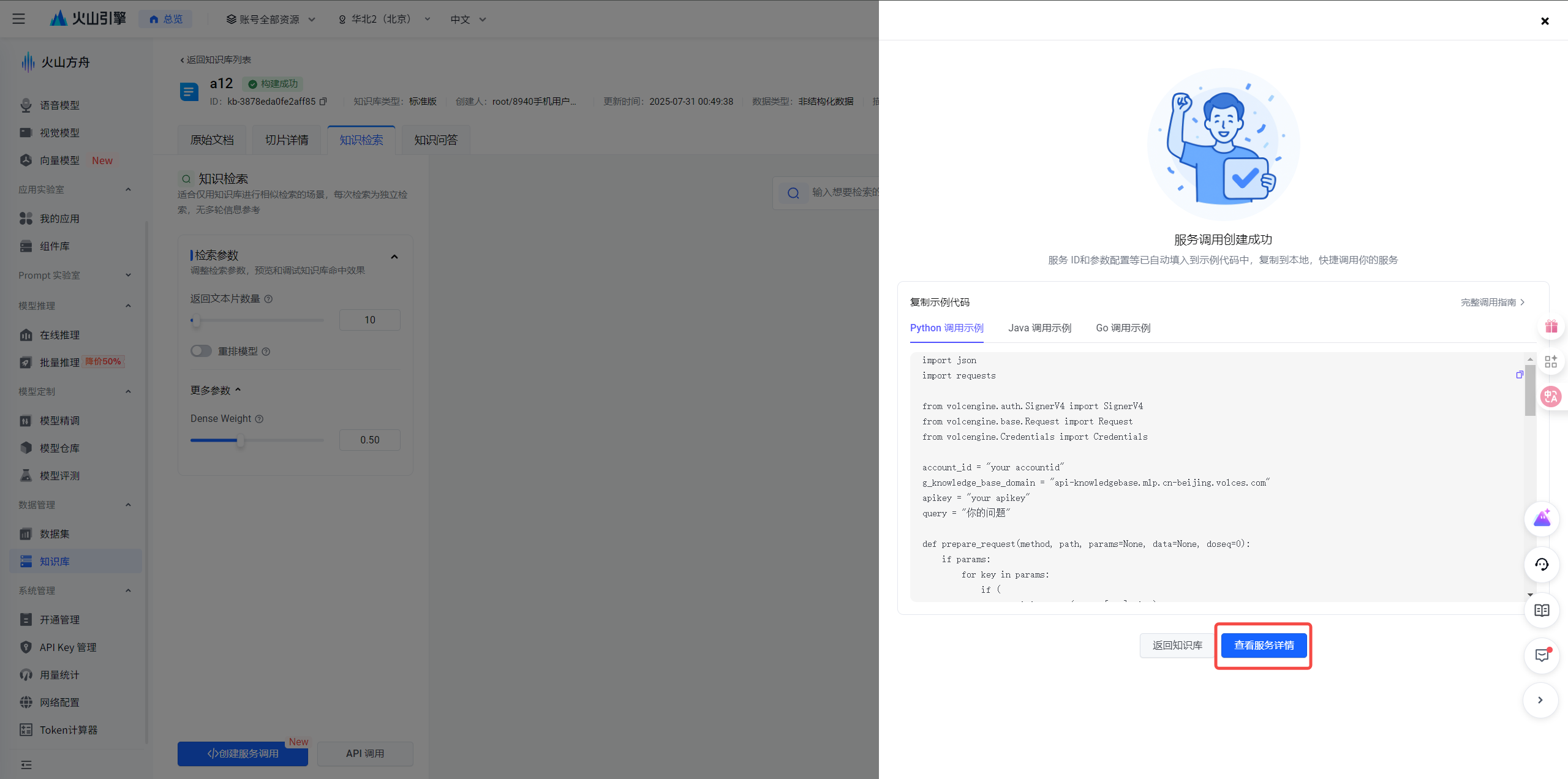Collapse the 应用实验室 section
This screenshot has width=1568, height=779.
pos(128,190)
